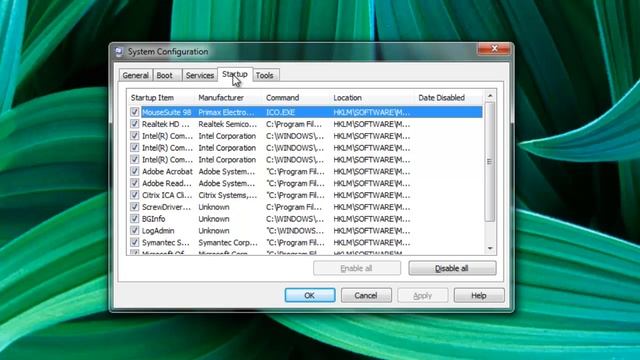The height and width of the screenshot is (360, 640).
Task: Confirm with the OK button
Action: pyautogui.click(x=310, y=295)
